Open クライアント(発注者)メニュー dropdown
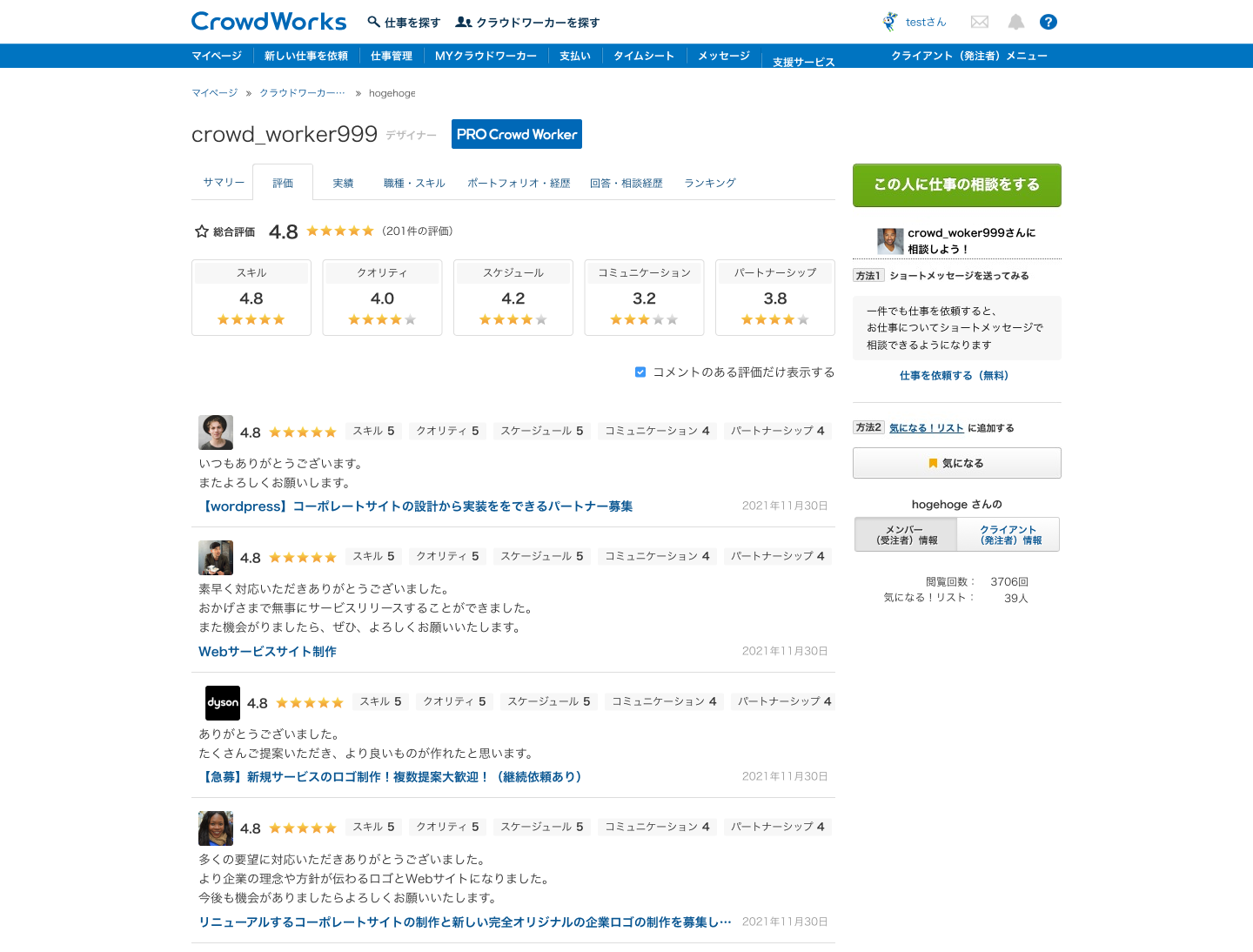 [968, 56]
